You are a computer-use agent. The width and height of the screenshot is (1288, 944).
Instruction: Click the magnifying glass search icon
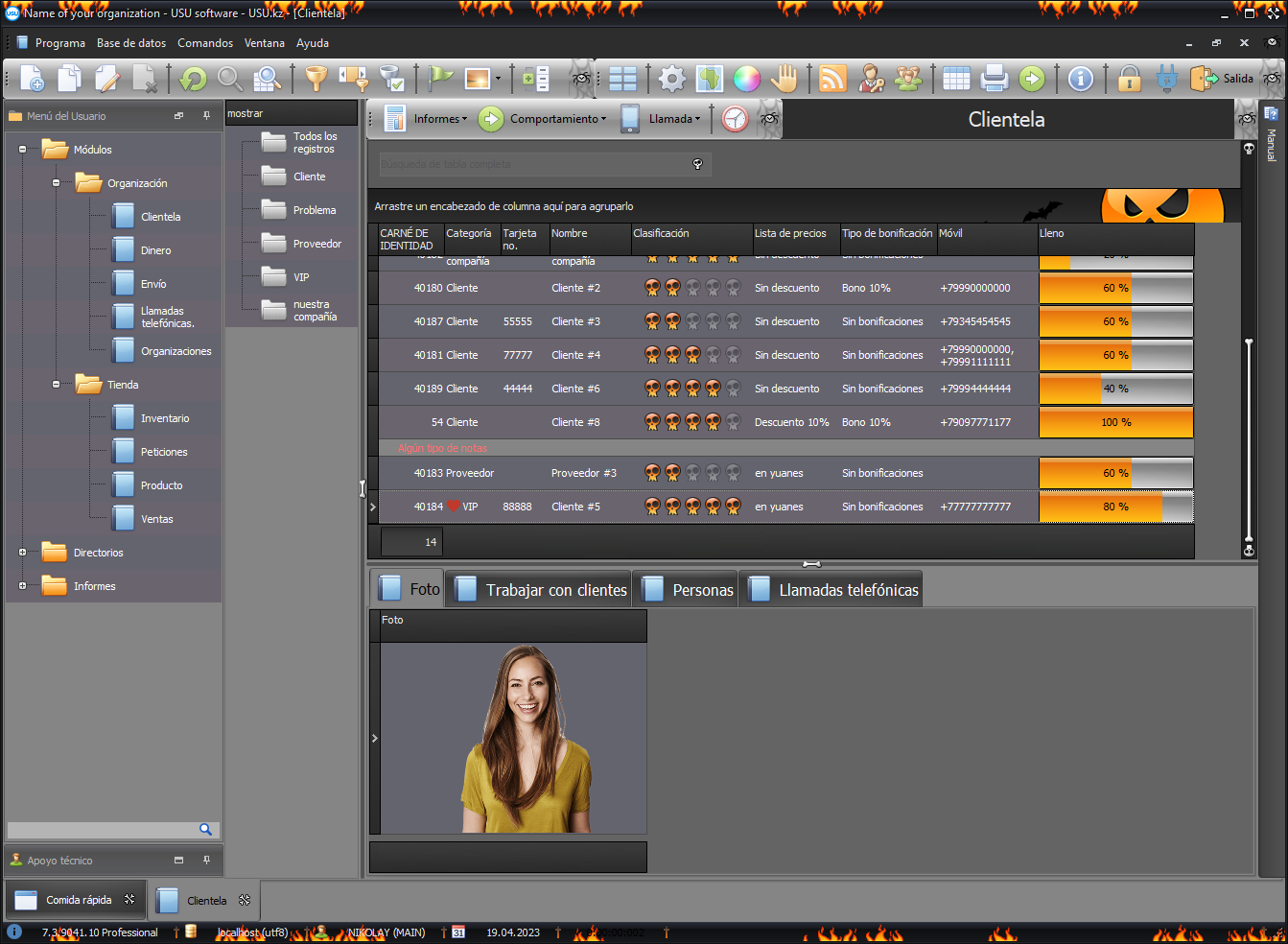[x=229, y=79]
